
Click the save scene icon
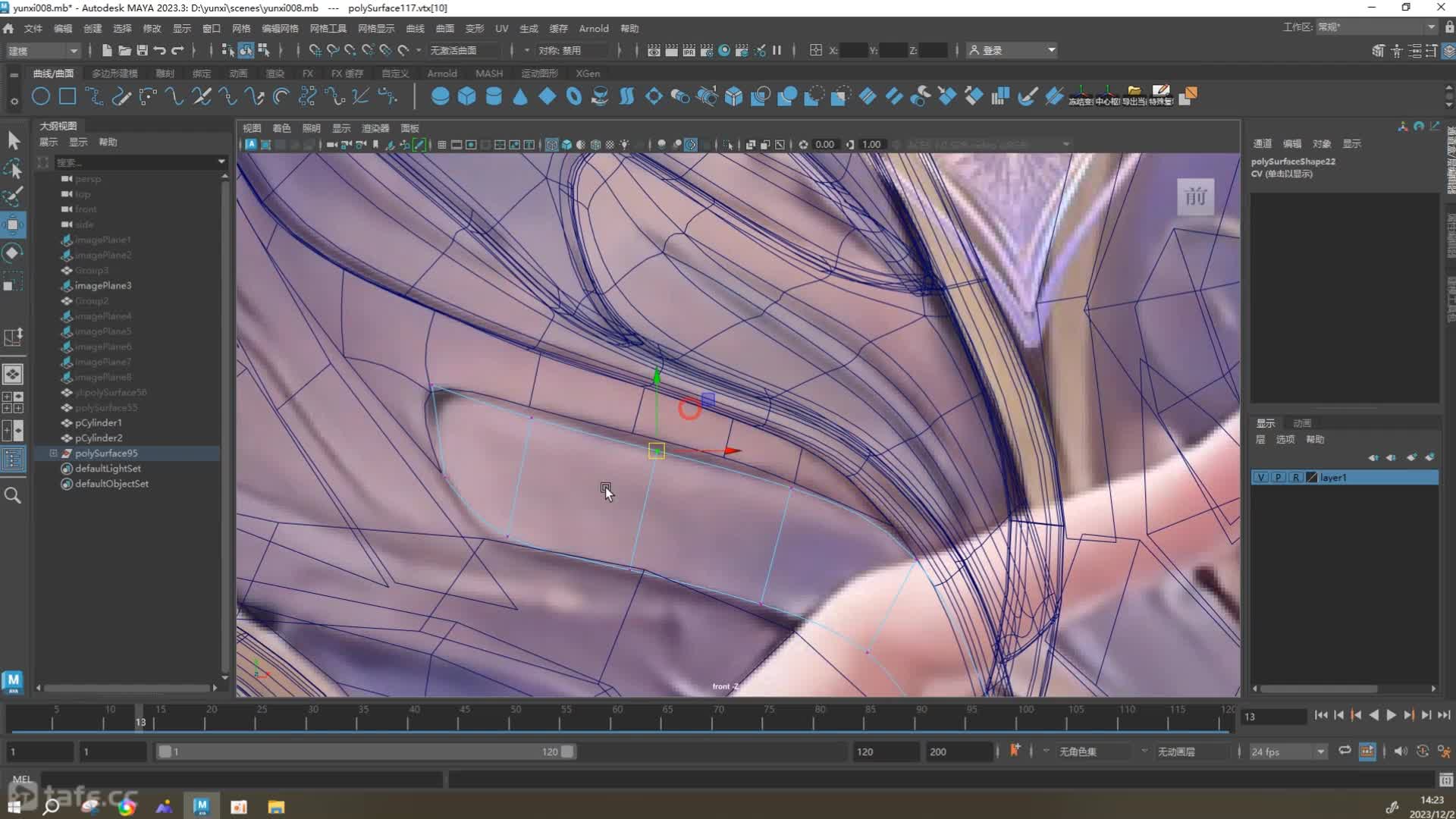142,50
